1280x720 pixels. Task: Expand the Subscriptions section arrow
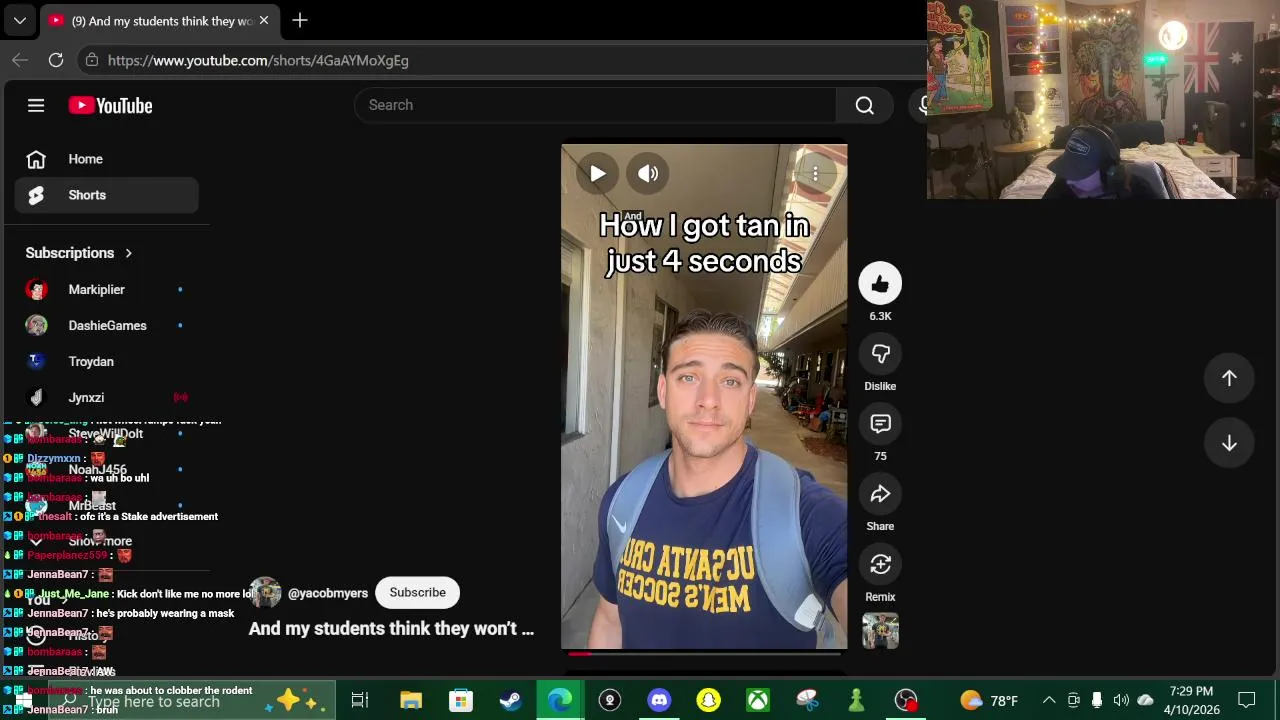coord(128,253)
